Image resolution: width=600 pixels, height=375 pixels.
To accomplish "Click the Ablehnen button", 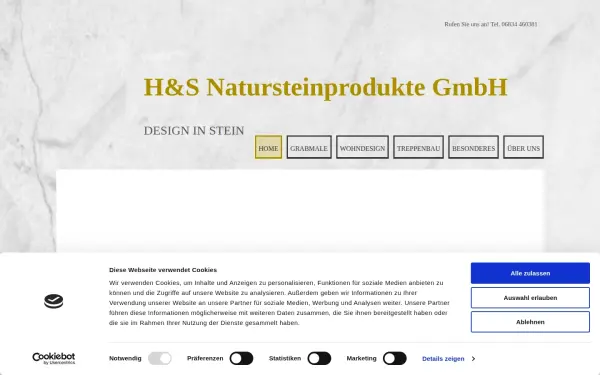I will (530, 322).
